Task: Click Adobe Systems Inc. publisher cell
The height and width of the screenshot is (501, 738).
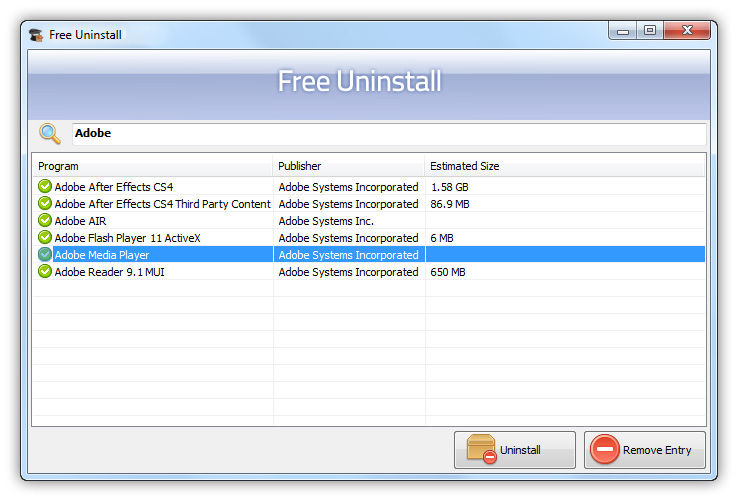Action: (x=326, y=221)
